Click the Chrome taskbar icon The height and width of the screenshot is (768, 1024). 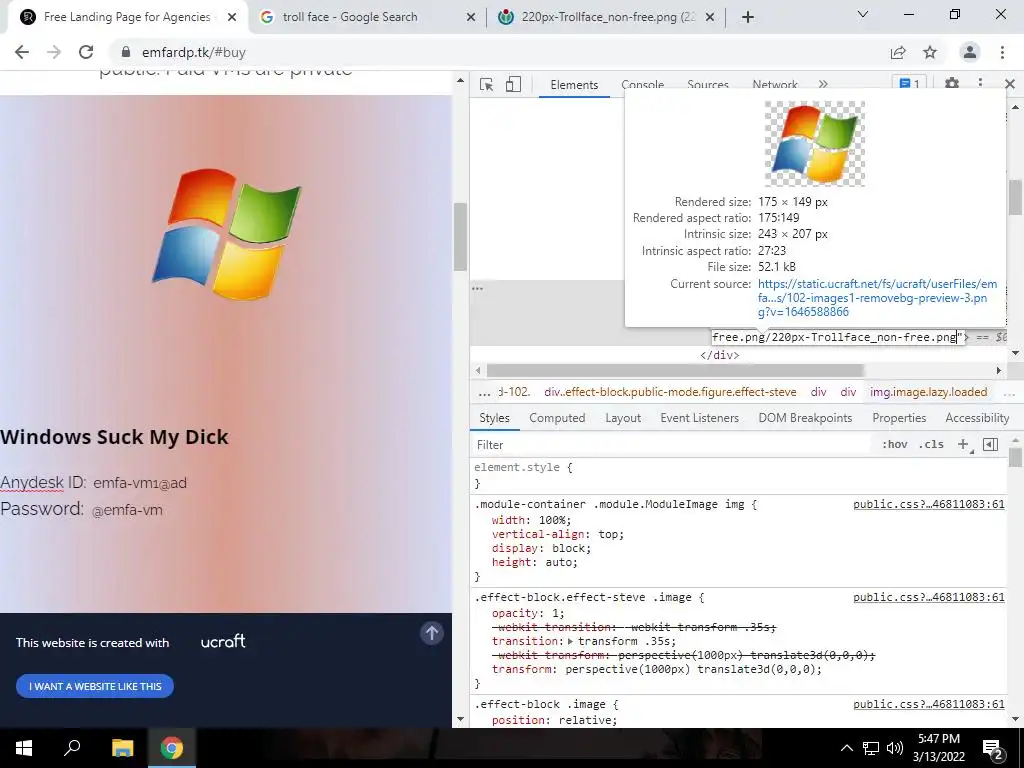pyautogui.click(x=172, y=748)
